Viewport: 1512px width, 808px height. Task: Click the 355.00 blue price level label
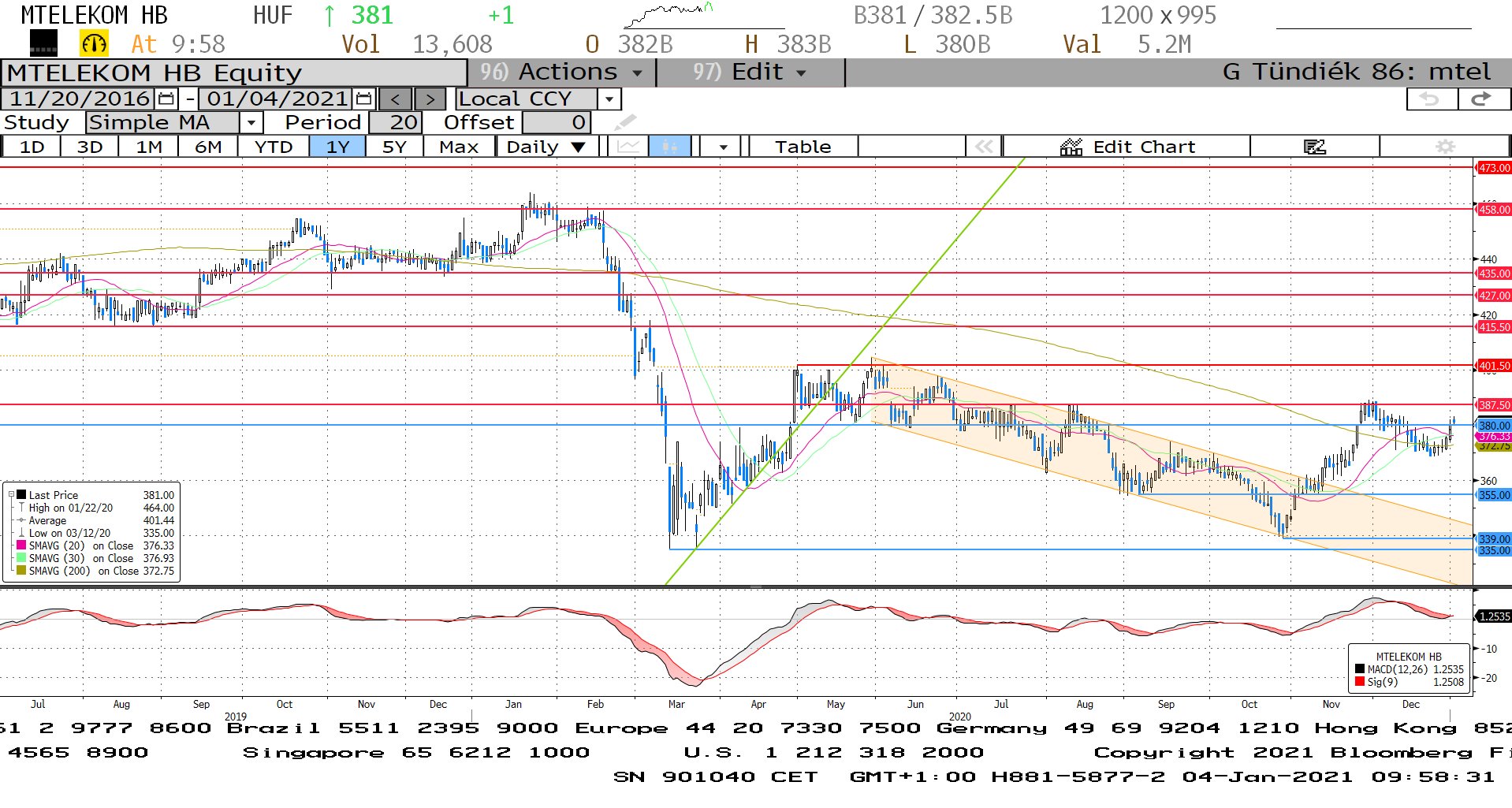[1493, 495]
